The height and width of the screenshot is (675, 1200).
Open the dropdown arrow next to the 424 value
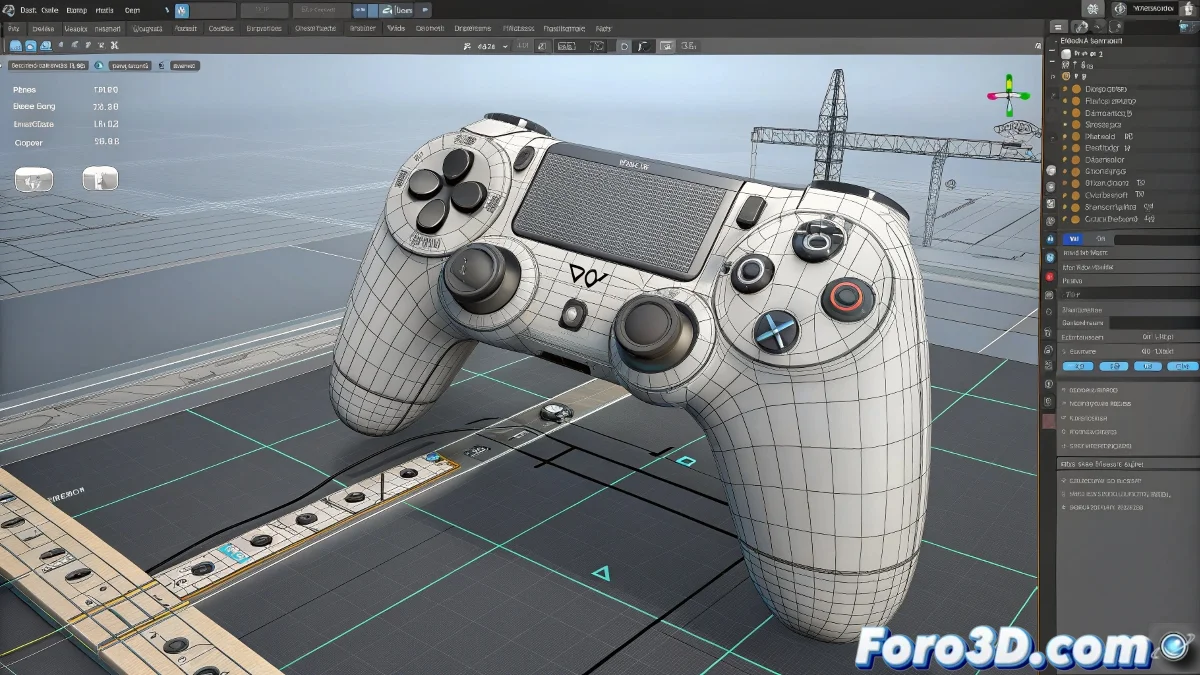pos(505,46)
